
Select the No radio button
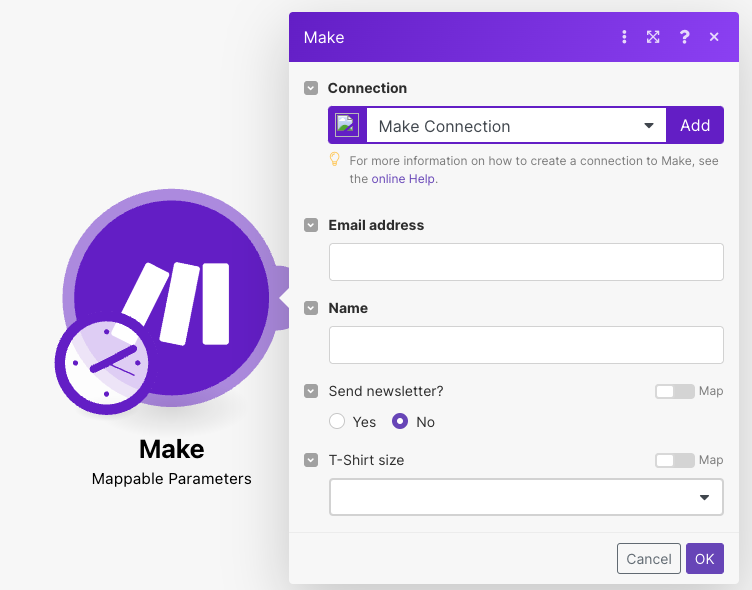point(400,422)
